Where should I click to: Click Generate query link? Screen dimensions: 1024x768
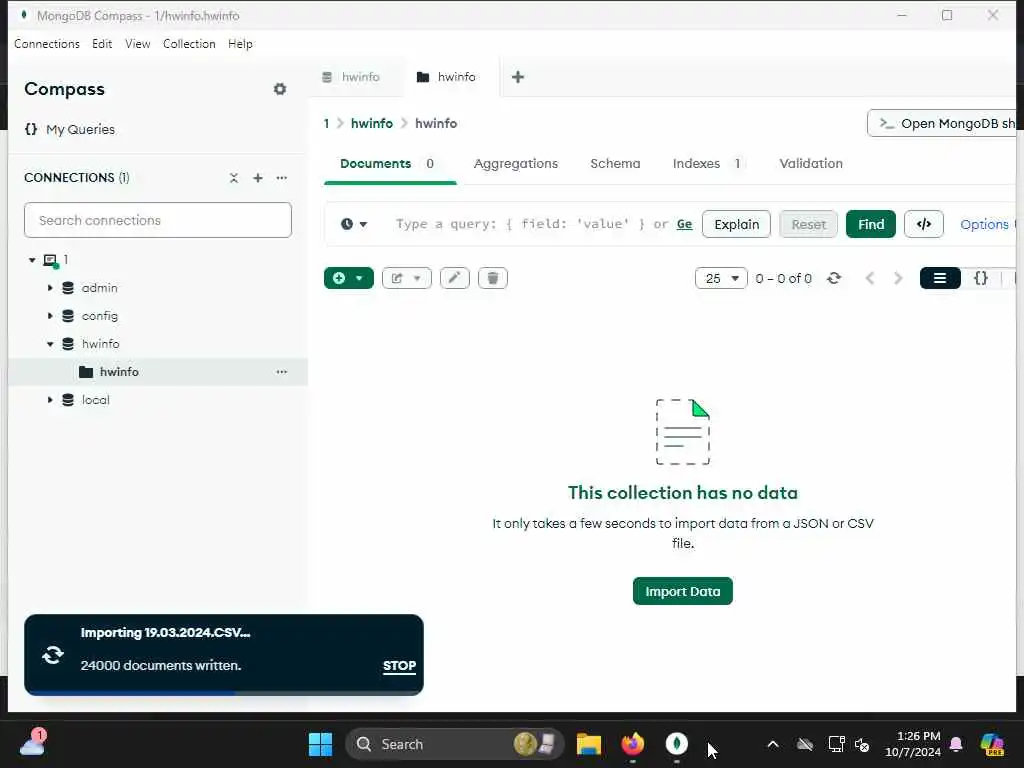point(684,224)
